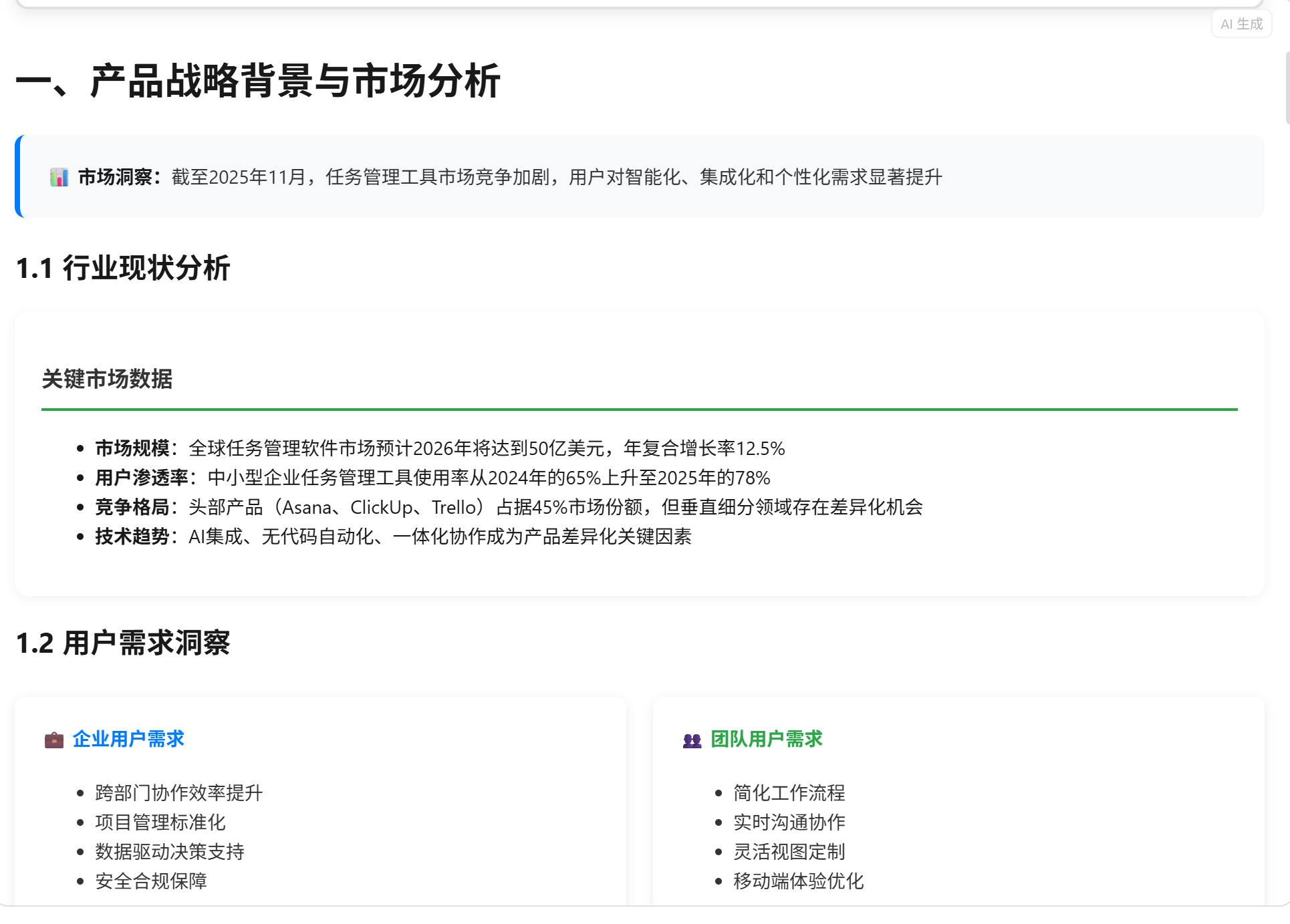1290x924 pixels.
Task: Select 简化工作流程 in team needs list
Action: [789, 793]
